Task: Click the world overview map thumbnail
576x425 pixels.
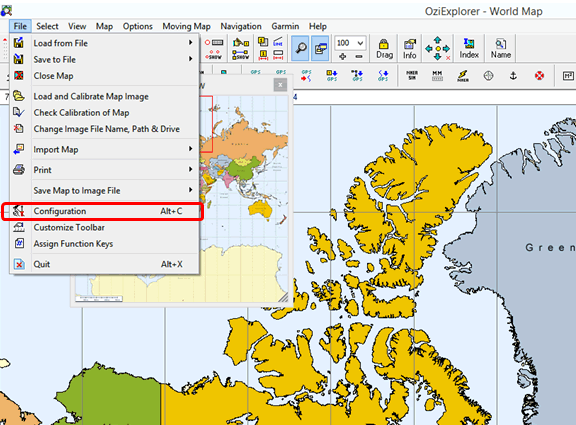Action: pos(244,198)
